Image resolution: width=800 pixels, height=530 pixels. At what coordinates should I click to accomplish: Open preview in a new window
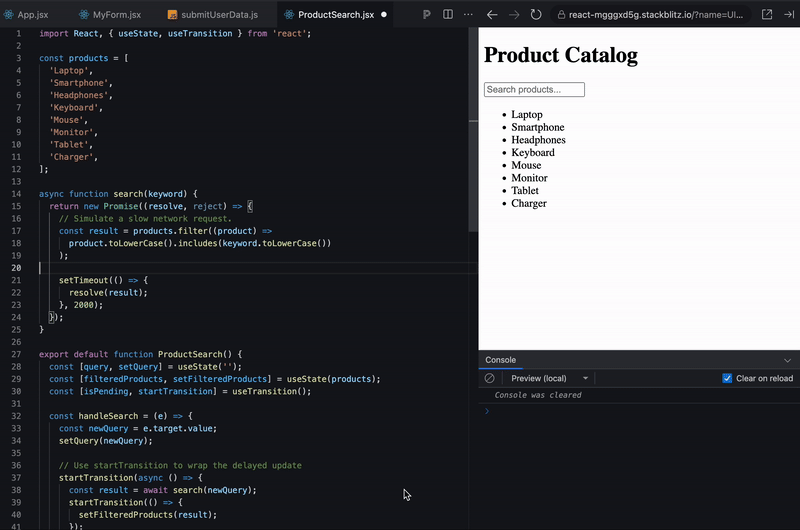767,14
